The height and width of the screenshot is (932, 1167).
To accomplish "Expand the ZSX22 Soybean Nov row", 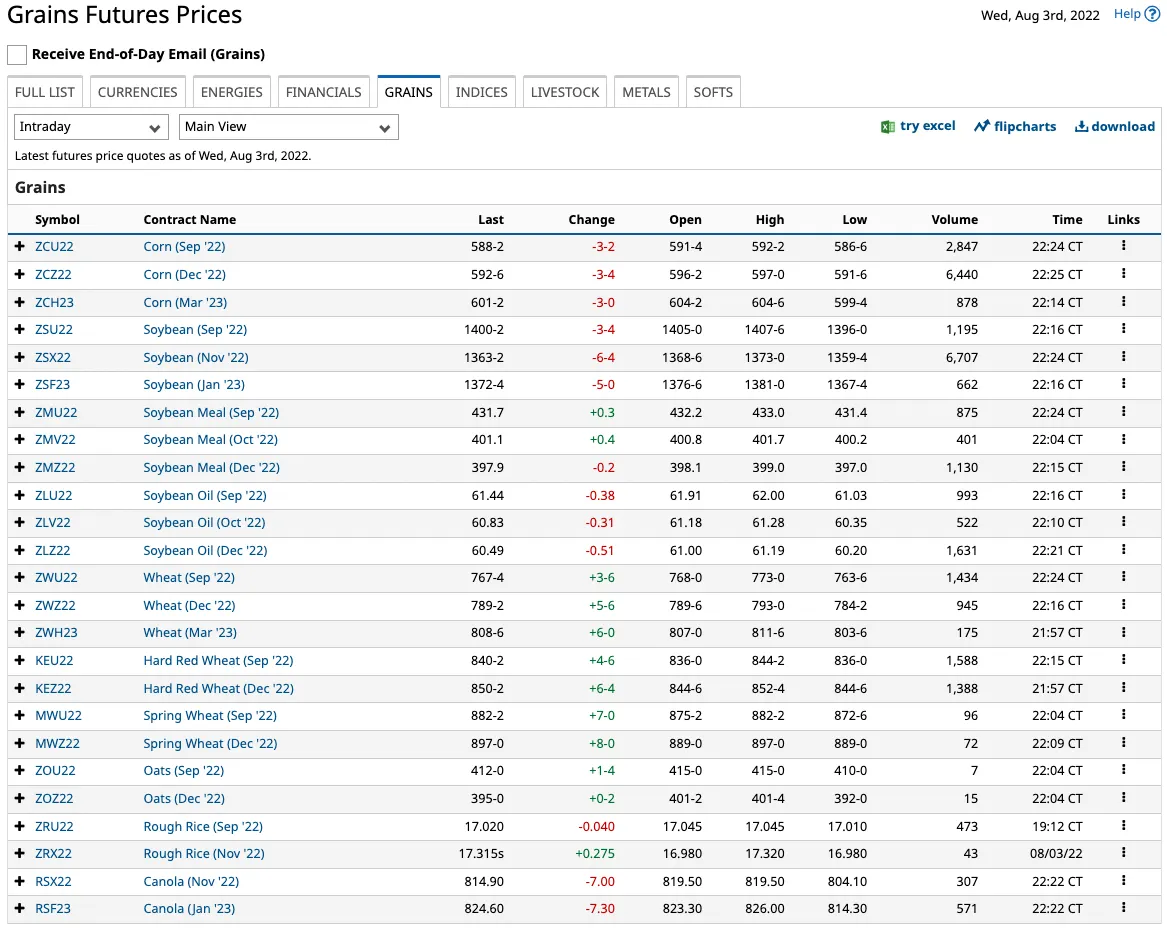I will tap(20, 357).
